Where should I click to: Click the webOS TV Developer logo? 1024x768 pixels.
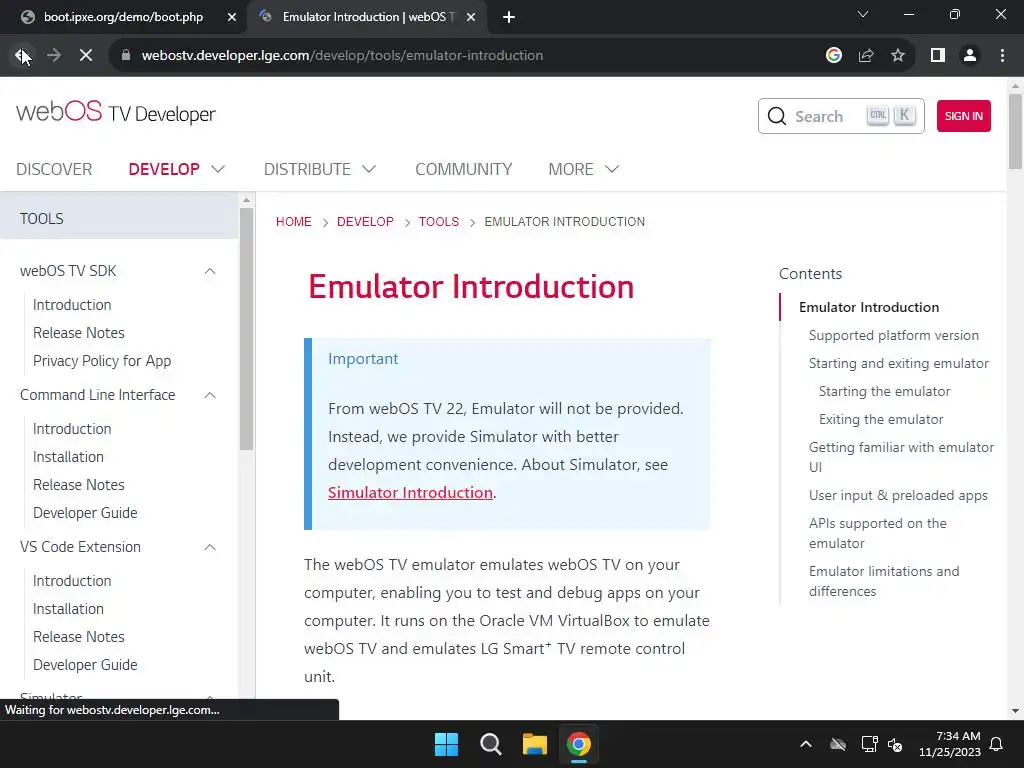(x=116, y=112)
